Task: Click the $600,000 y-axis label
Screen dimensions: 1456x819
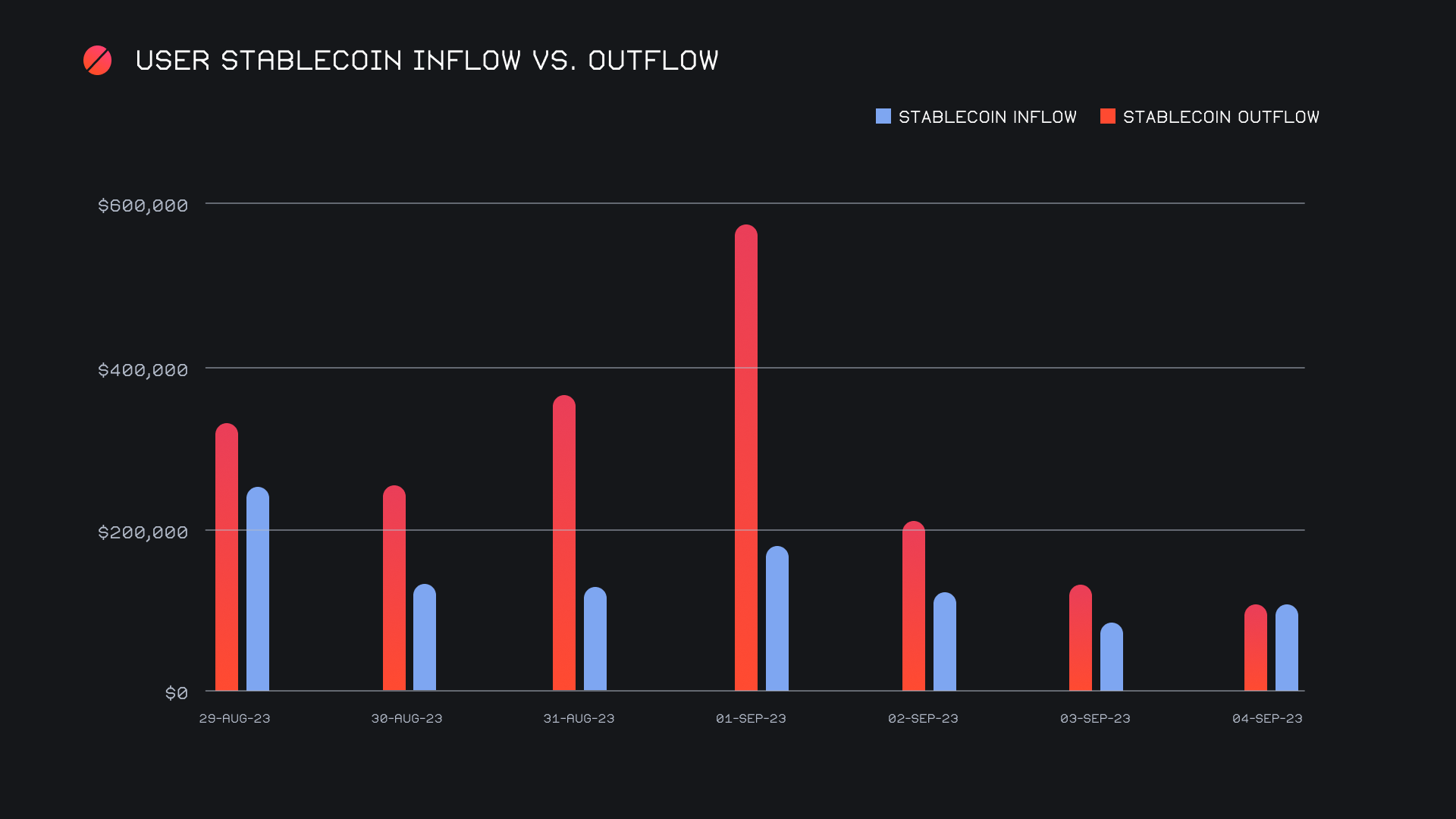Action: (143, 206)
